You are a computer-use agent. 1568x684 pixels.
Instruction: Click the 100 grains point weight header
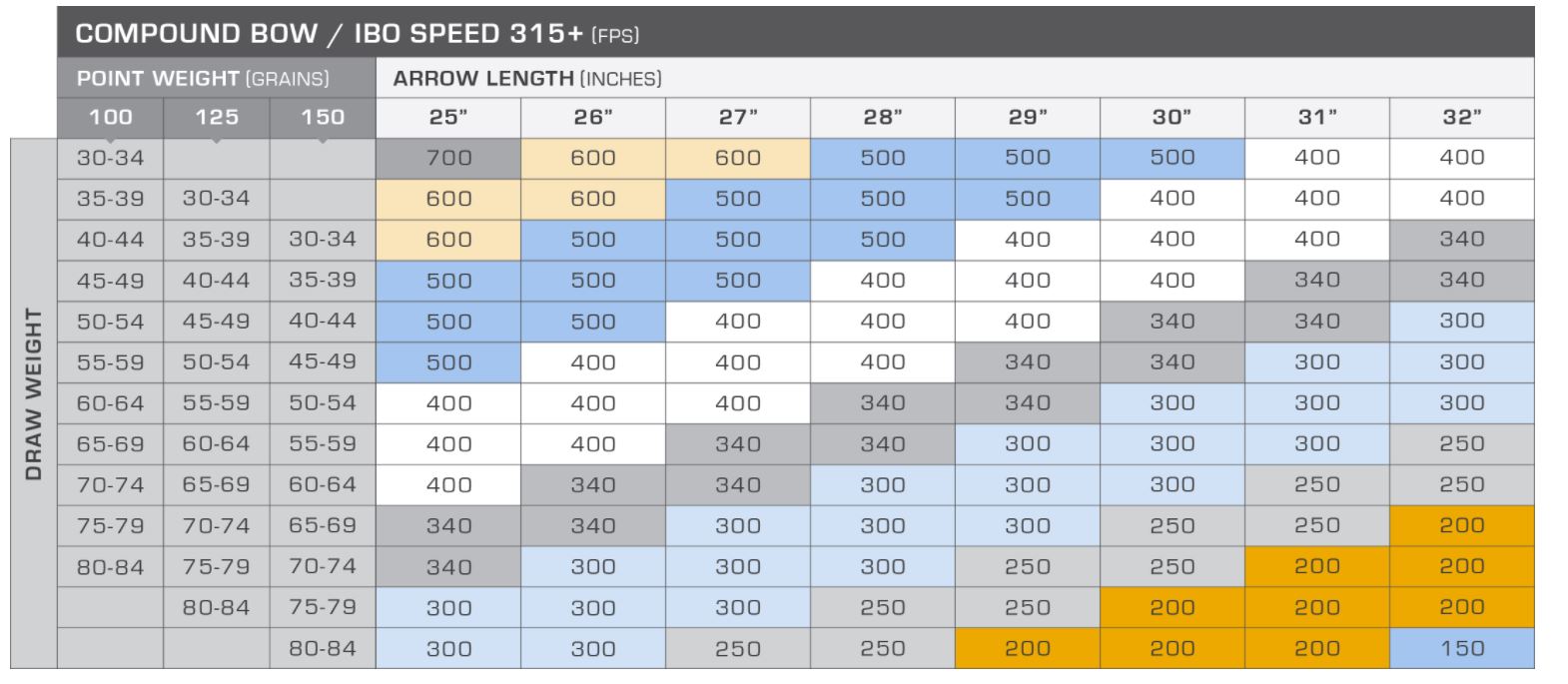(x=110, y=117)
